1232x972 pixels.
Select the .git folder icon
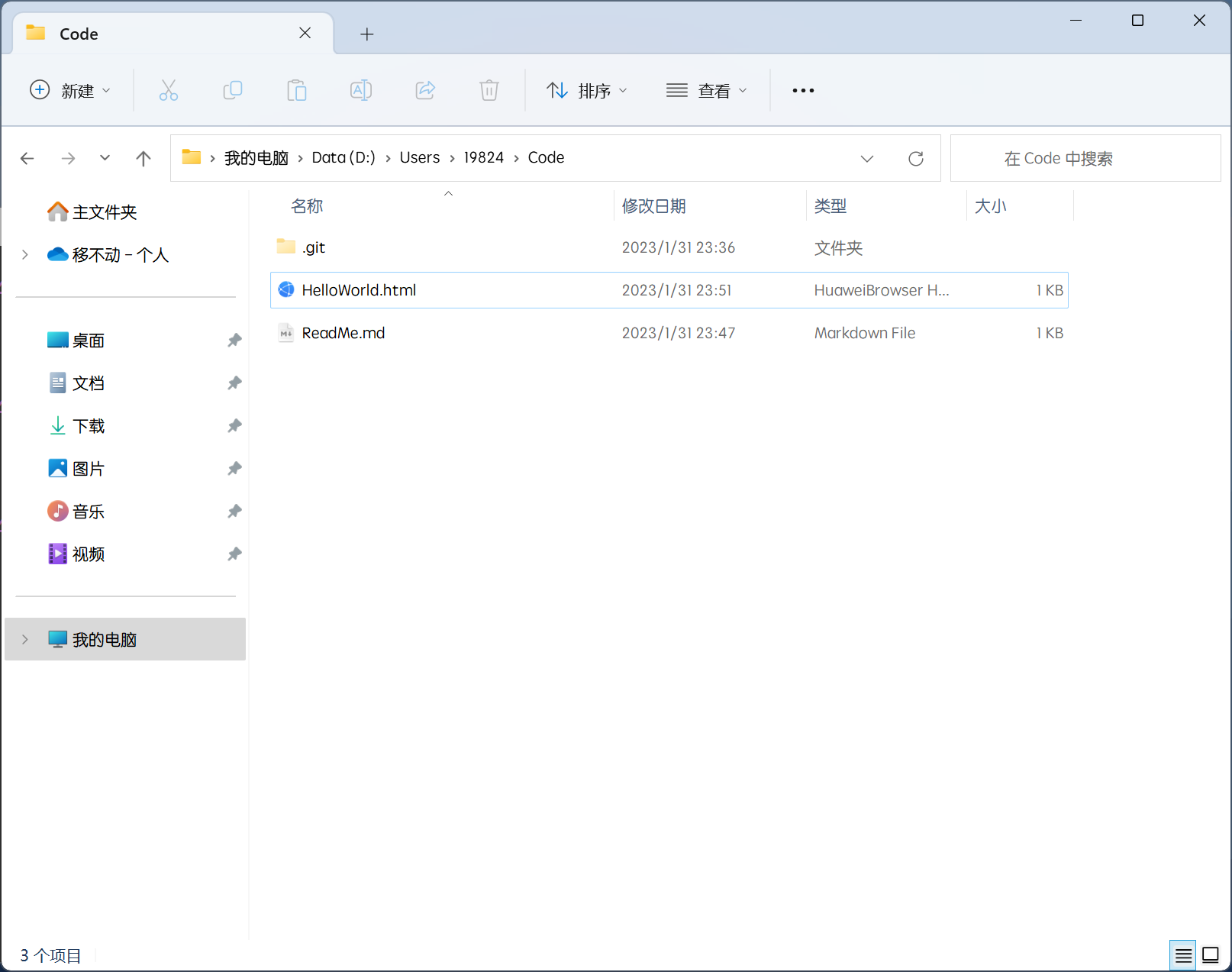pos(286,247)
